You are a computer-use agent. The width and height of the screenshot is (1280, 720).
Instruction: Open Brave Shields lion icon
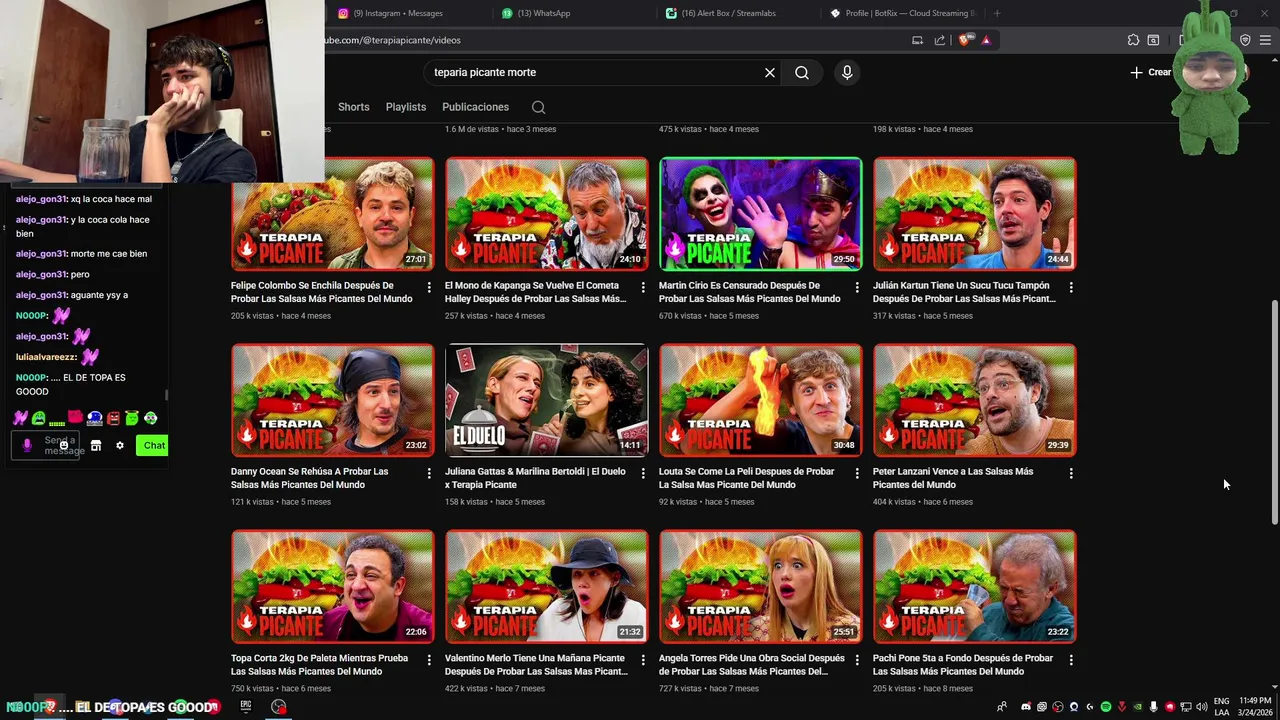964,40
